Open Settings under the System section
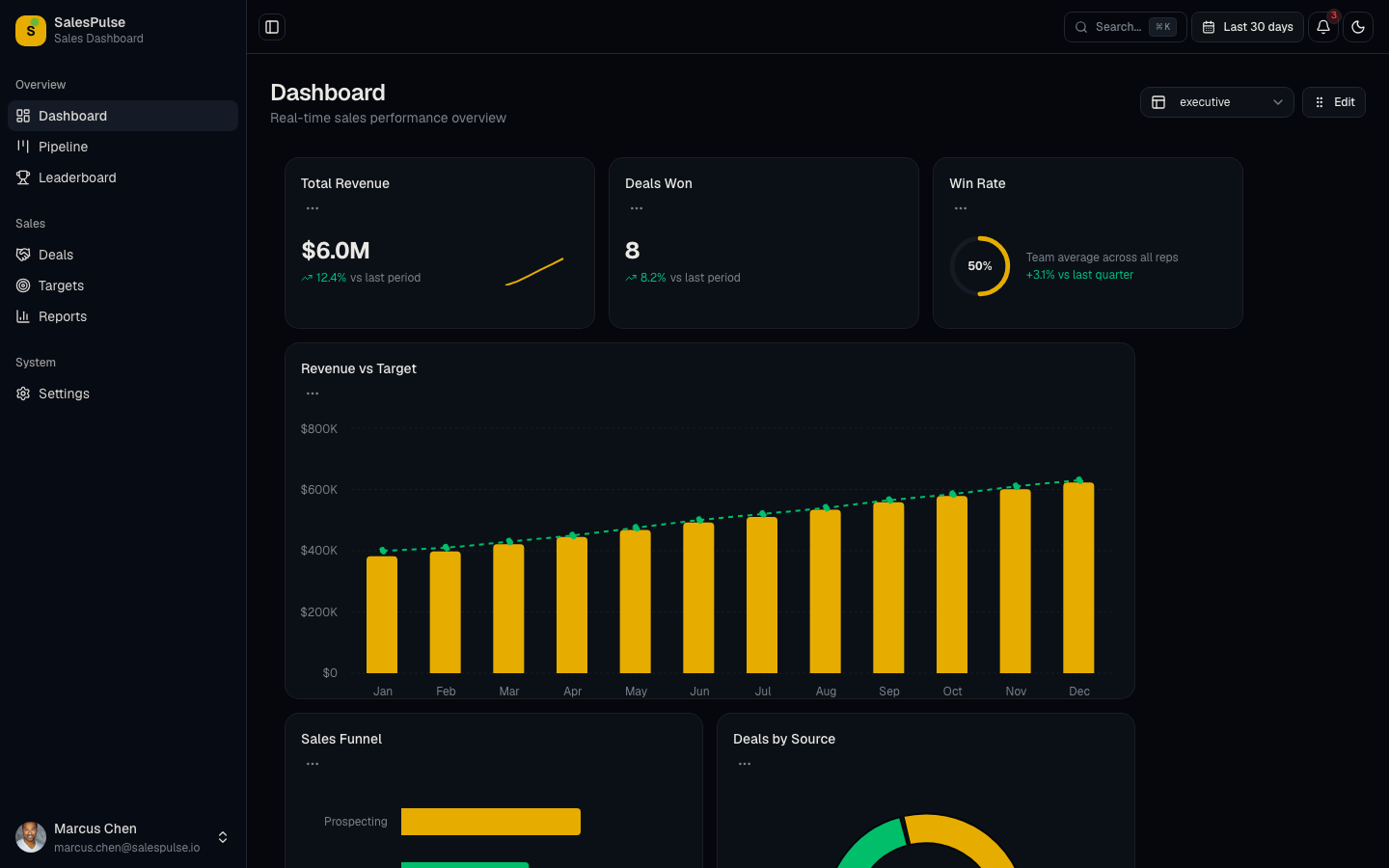The height and width of the screenshot is (868, 1389). pos(64,393)
